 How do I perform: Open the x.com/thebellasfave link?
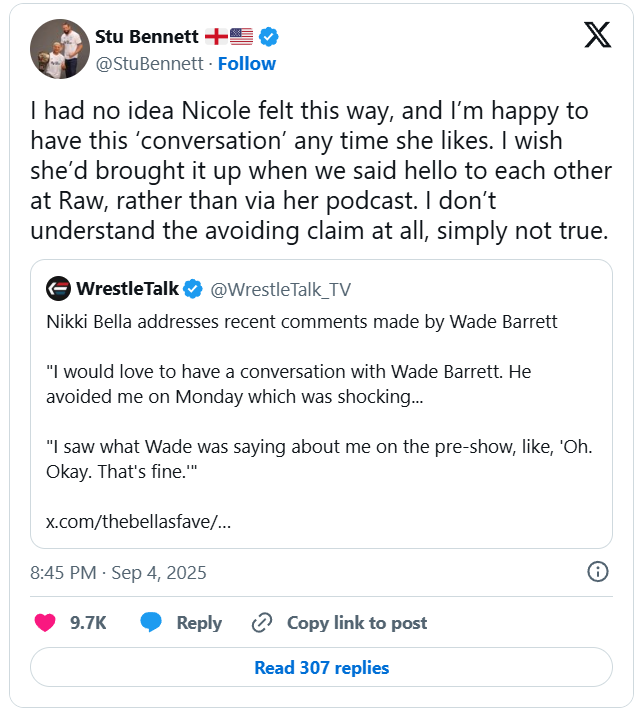coord(138,522)
